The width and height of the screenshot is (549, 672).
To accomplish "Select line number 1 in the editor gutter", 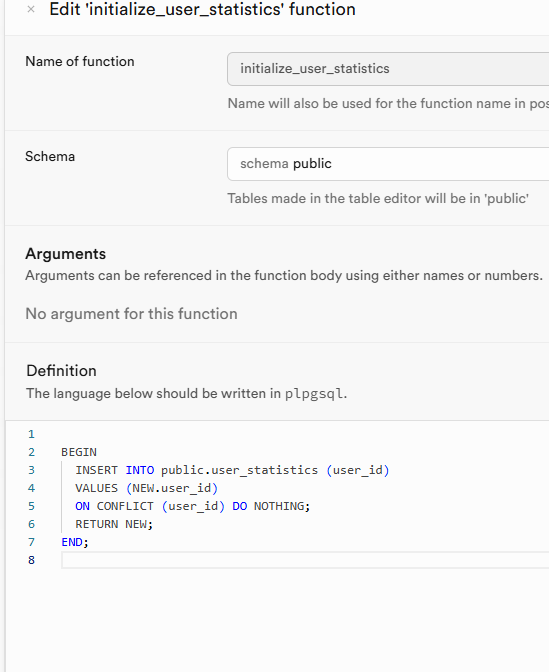I will [31, 434].
